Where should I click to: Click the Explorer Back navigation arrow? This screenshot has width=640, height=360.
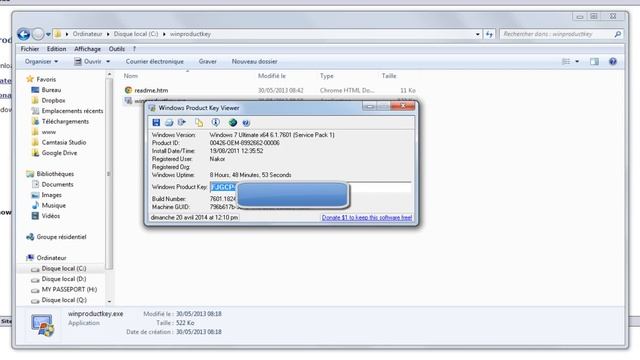click(x=24, y=34)
